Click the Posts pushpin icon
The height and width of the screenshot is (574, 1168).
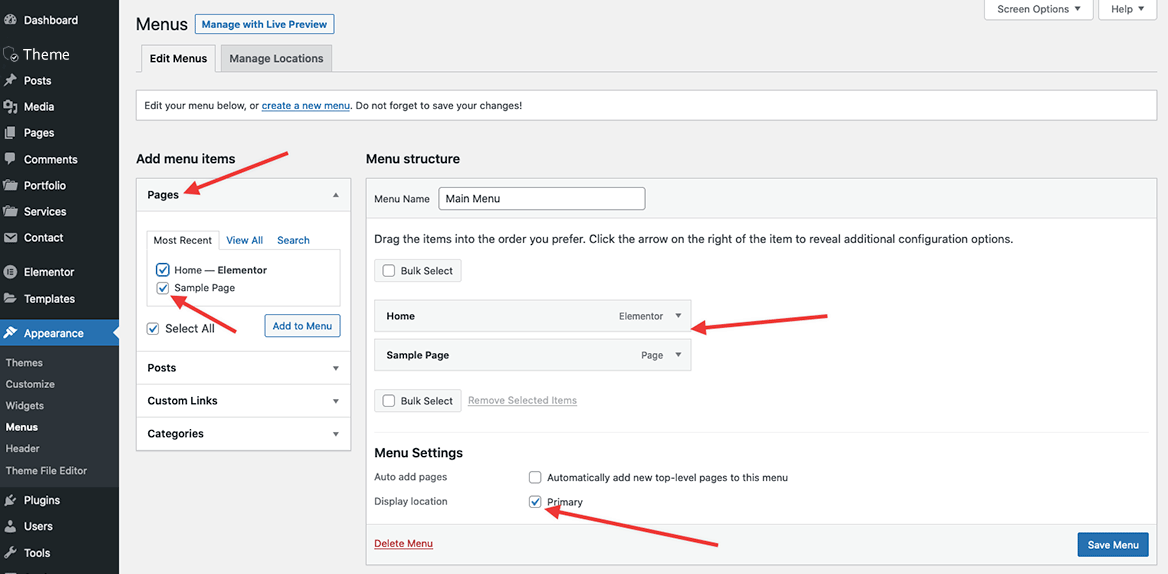[10, 81]
